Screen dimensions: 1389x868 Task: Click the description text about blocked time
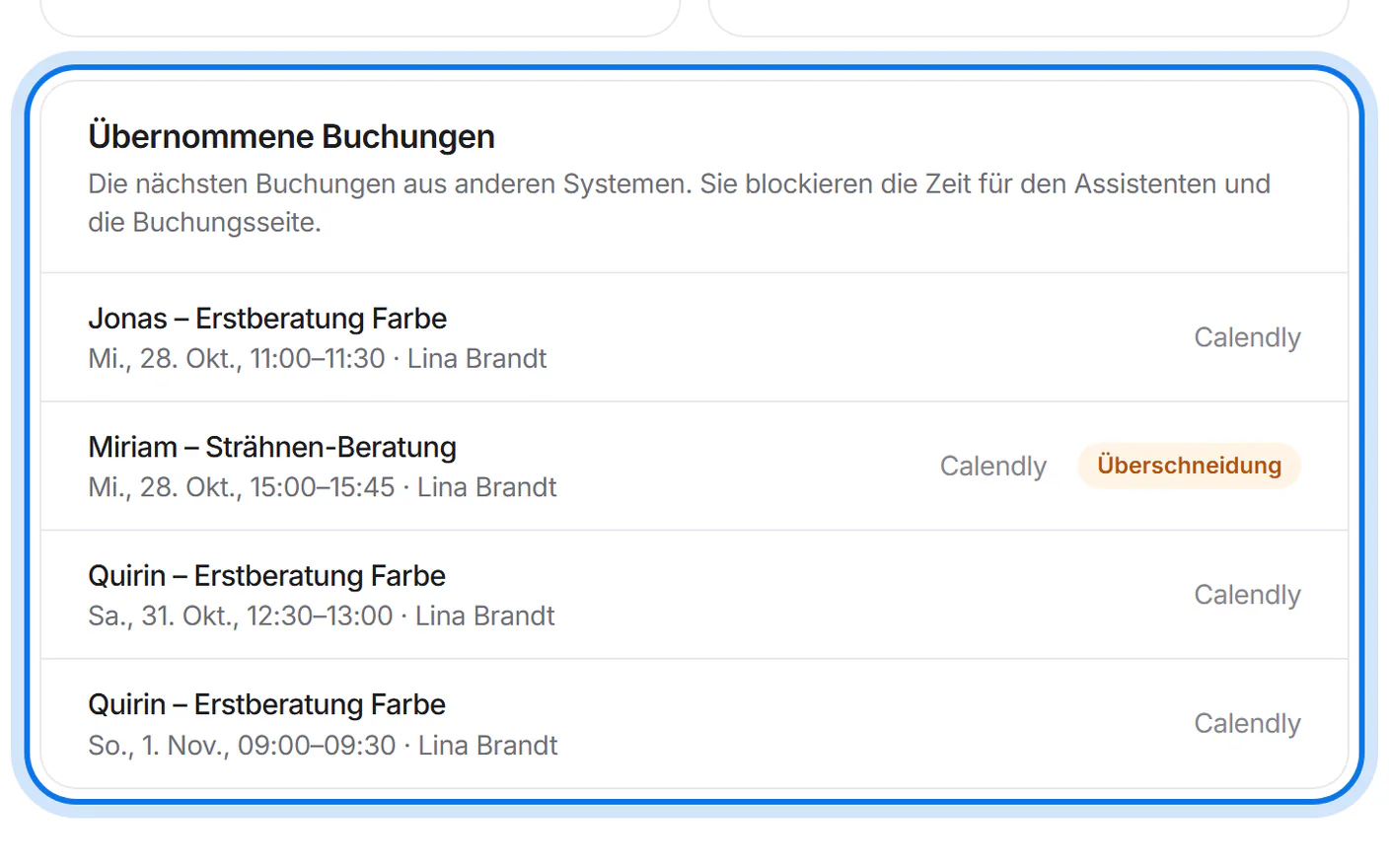(x=679, y=203)
